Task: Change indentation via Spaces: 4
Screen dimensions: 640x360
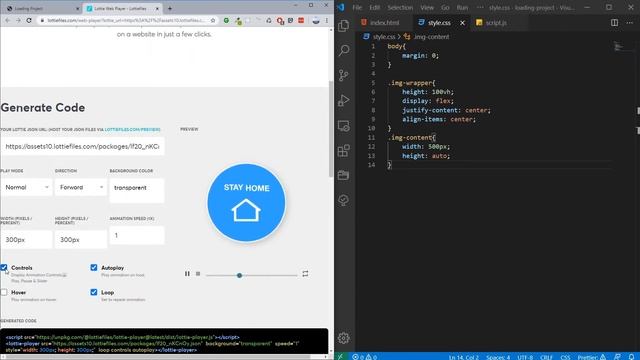Action: [x=498, y=357]
